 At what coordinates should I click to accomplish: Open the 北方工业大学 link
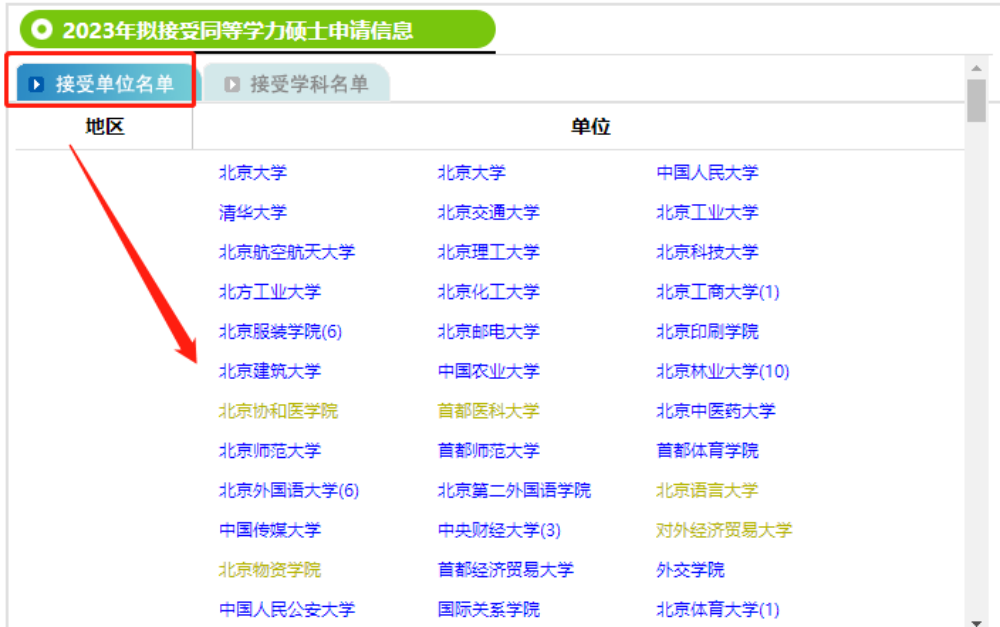click(270, 291)
